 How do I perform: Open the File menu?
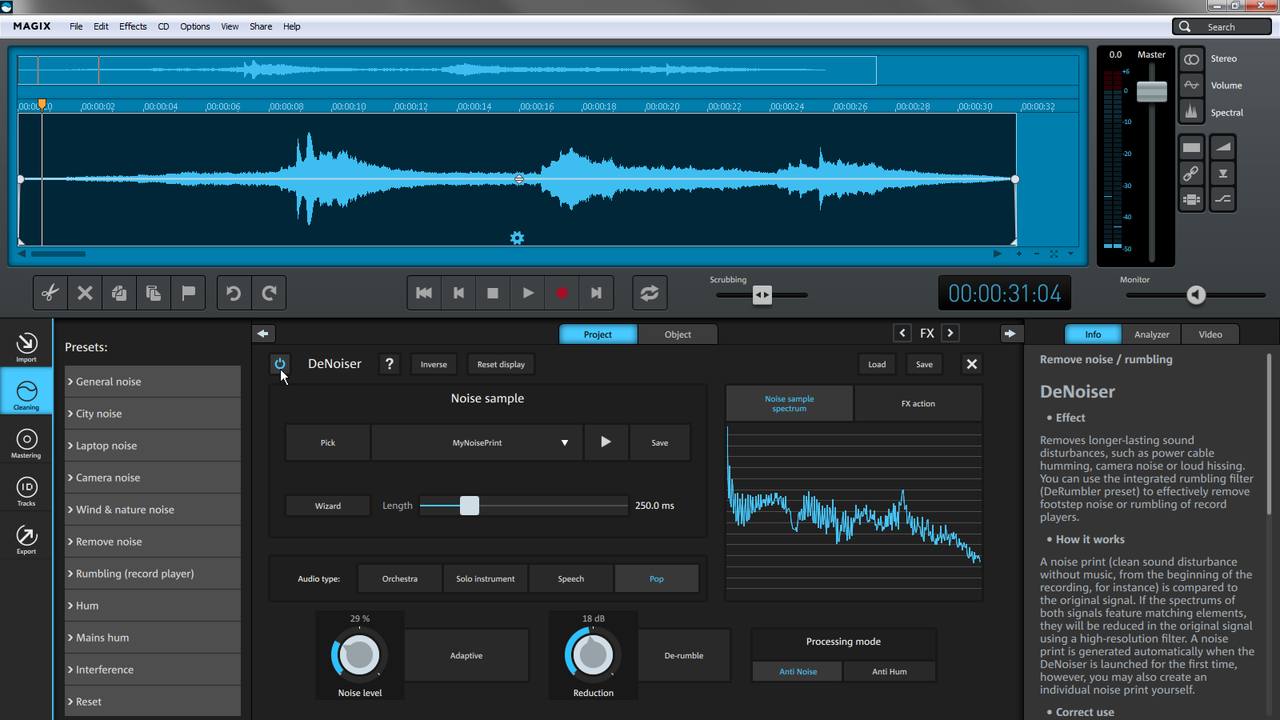[x=76, y=27]
